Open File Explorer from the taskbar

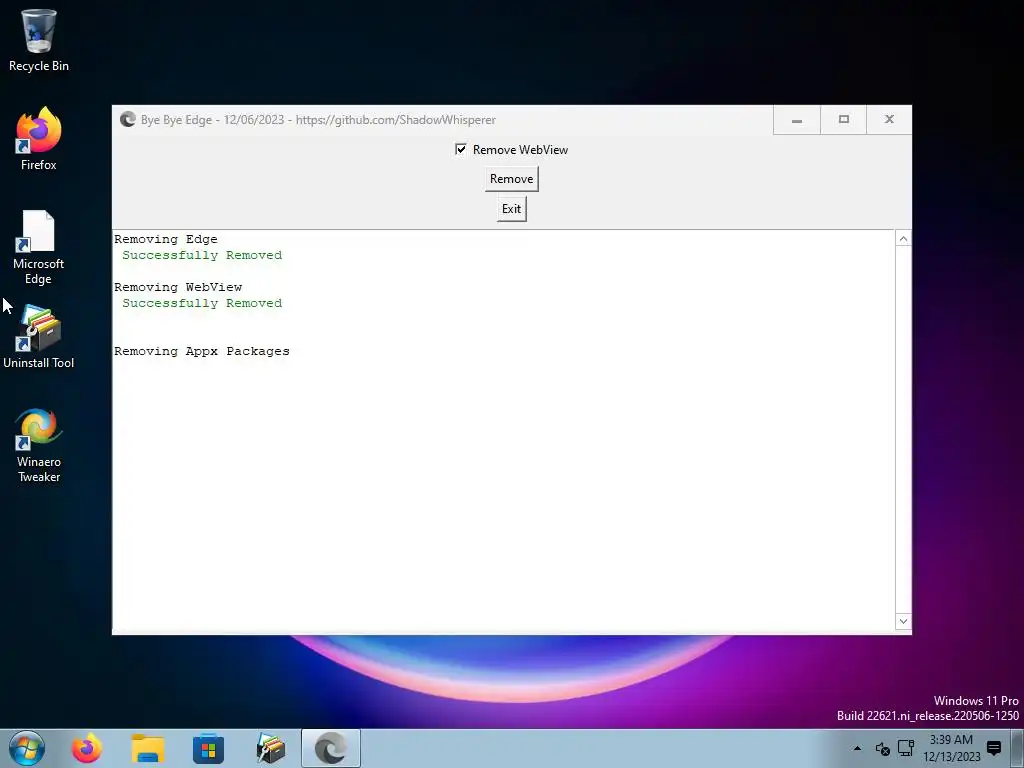148,748
